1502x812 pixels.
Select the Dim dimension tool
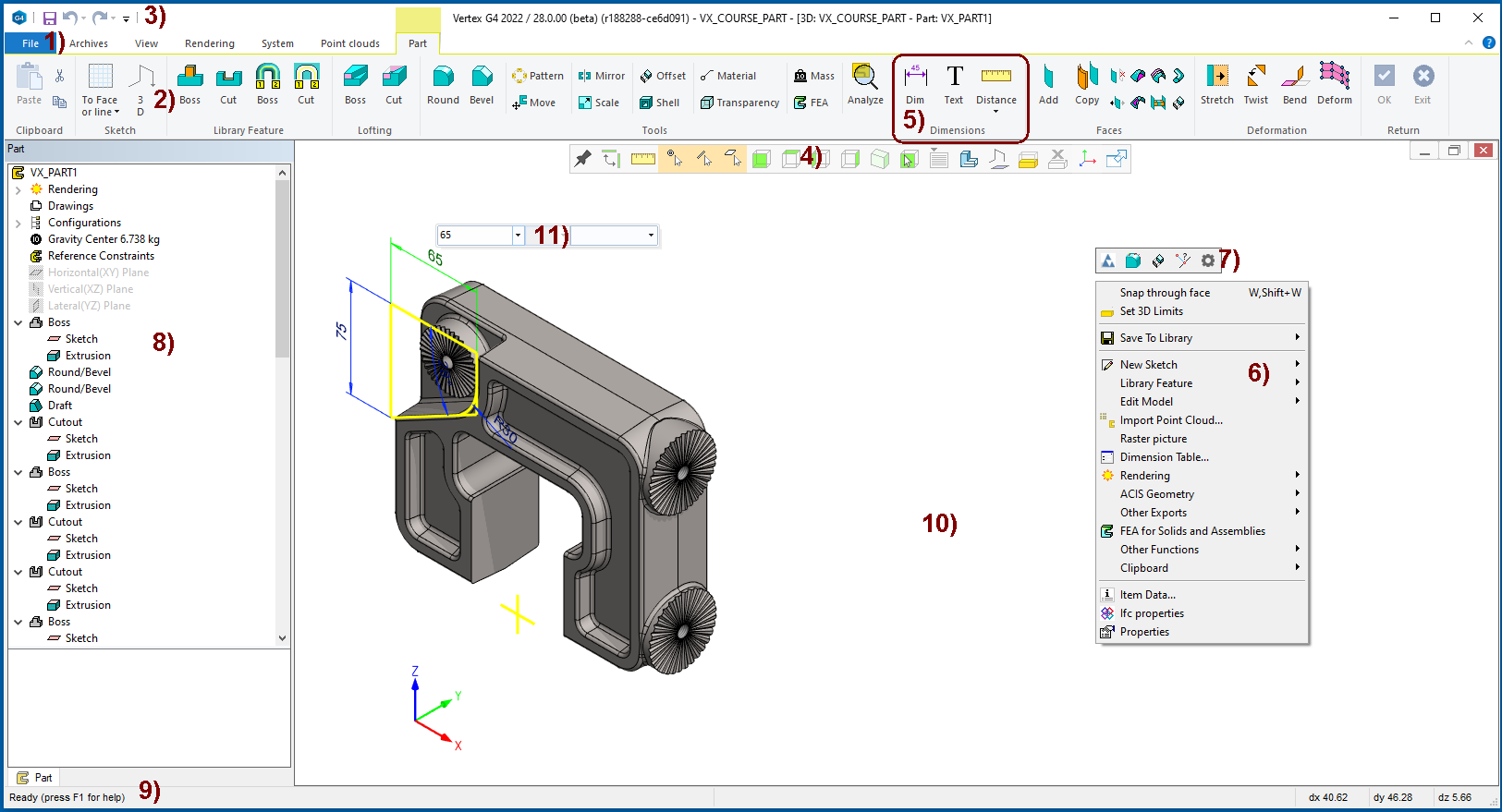(915, 84)
